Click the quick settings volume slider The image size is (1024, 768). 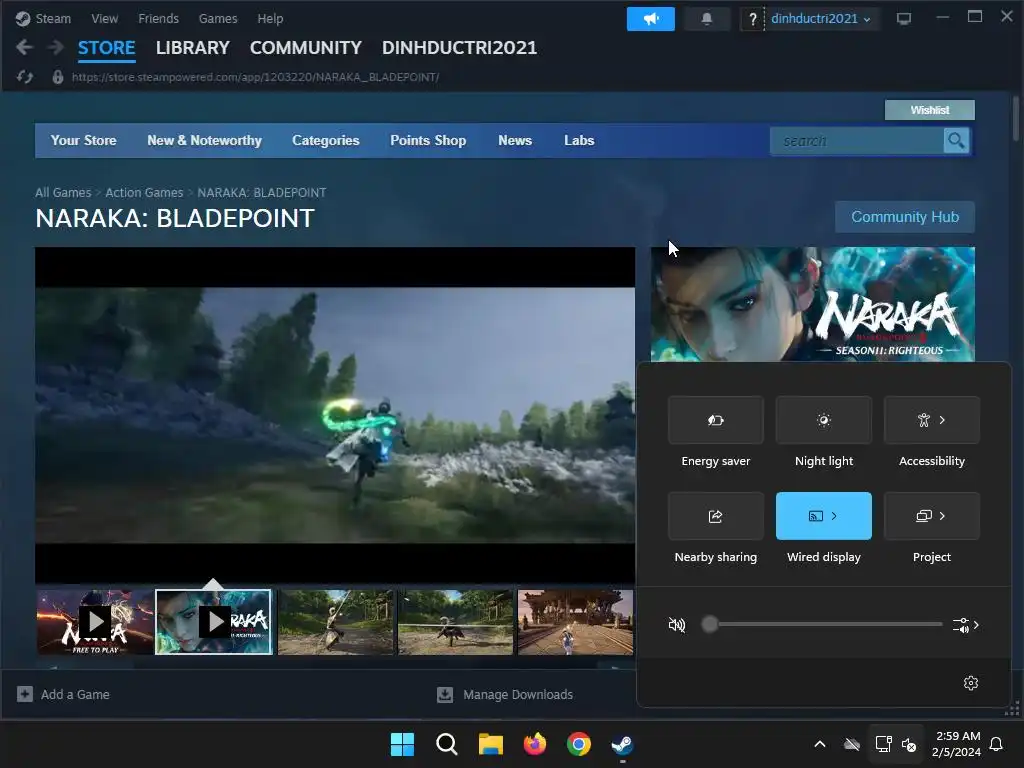822,625
